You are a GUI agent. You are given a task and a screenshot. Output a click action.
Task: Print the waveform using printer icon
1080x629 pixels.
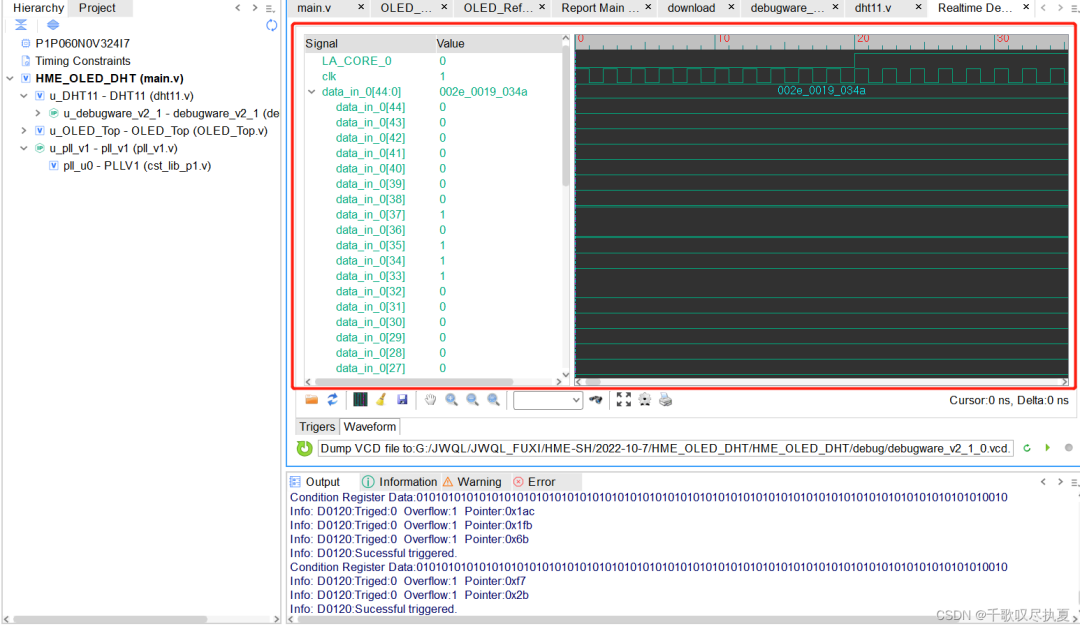(x=666, y=400)
